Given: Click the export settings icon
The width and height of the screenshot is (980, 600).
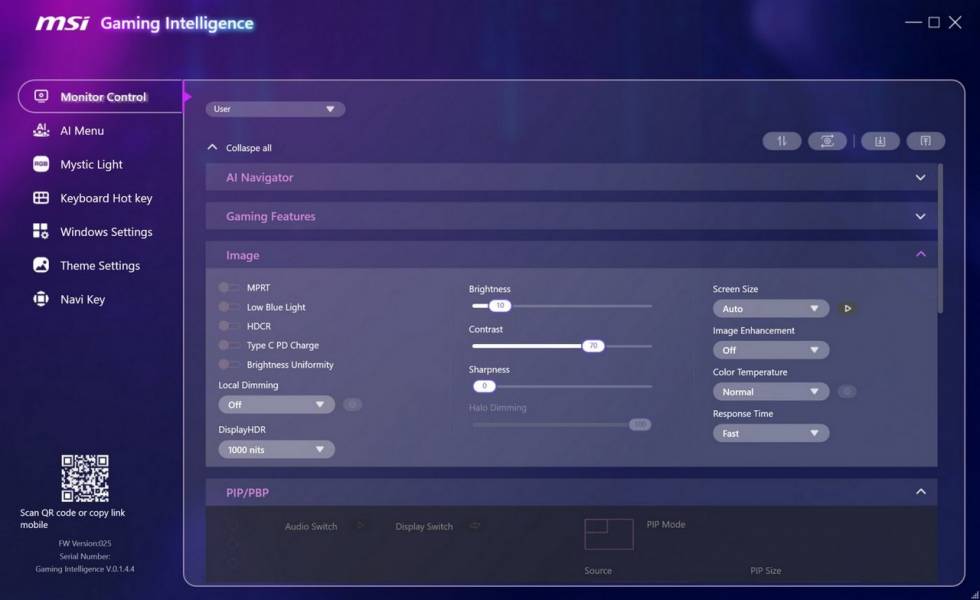Looking at the screenshot, I should [925, 141].
